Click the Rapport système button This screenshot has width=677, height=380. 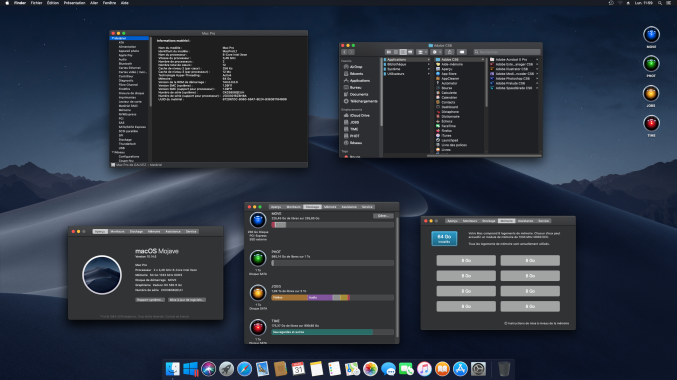point(150,300)
